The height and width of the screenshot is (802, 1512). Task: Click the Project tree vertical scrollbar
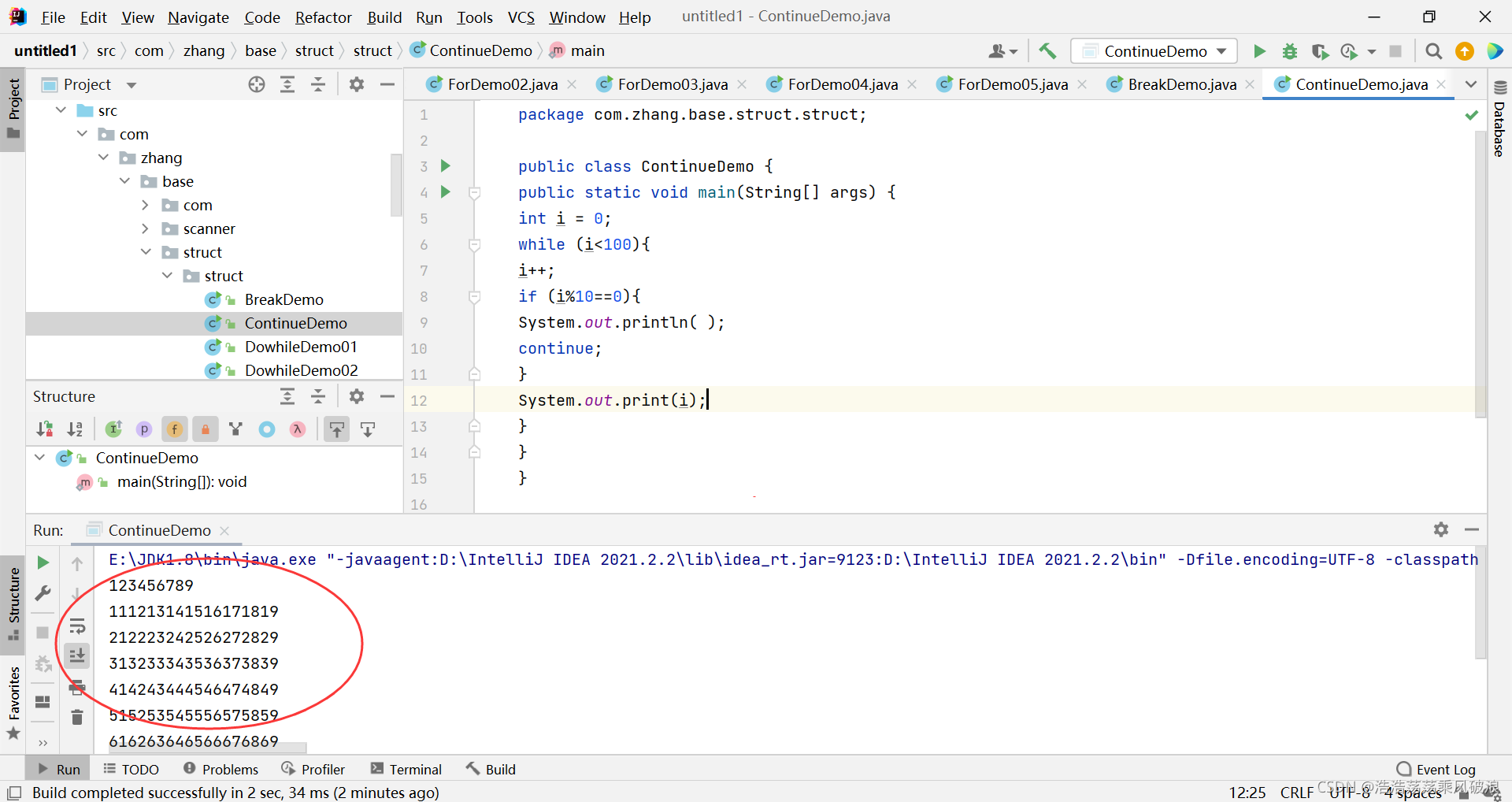pos(396,185)
